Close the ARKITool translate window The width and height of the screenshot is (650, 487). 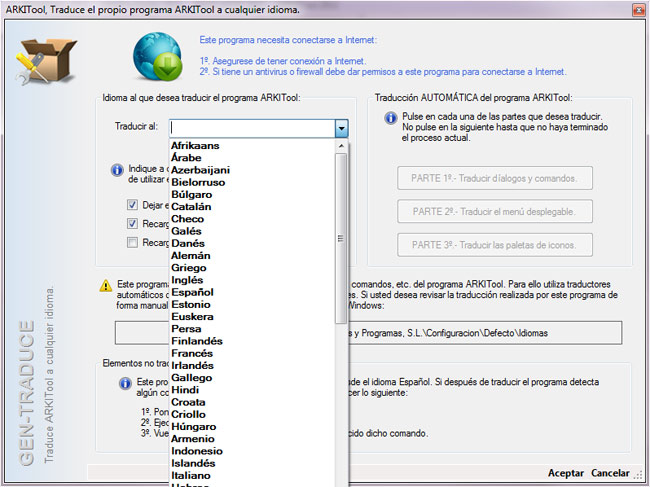coord(638,10)
